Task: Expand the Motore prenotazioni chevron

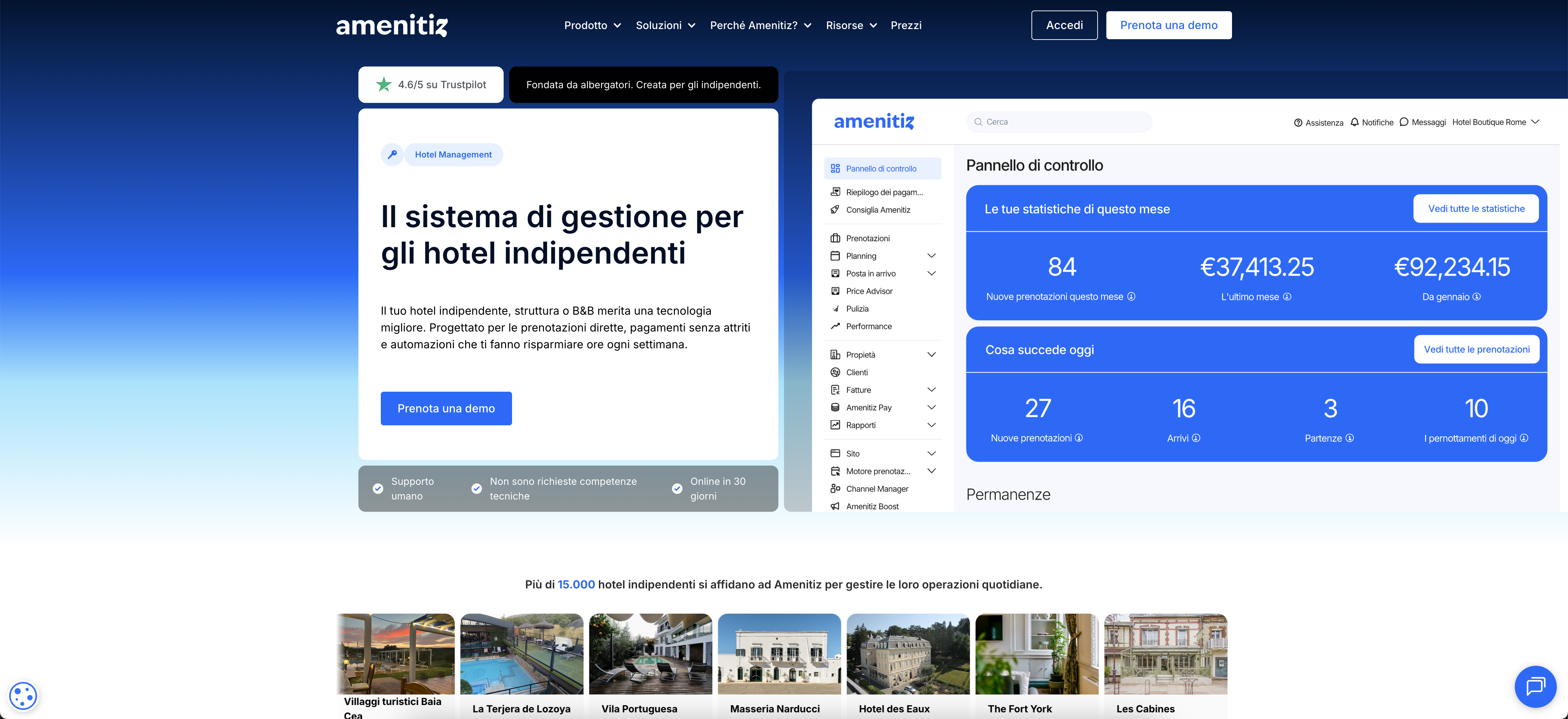Action: coord(931,471)
